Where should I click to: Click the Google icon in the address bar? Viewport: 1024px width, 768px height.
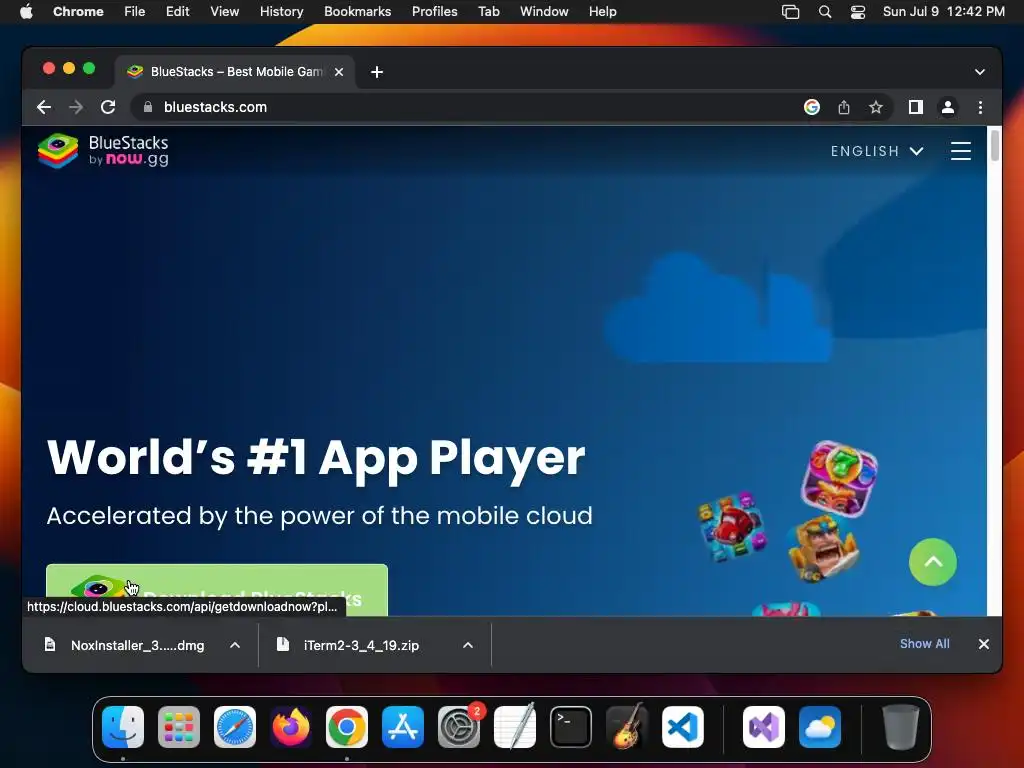tap(812, 107)
